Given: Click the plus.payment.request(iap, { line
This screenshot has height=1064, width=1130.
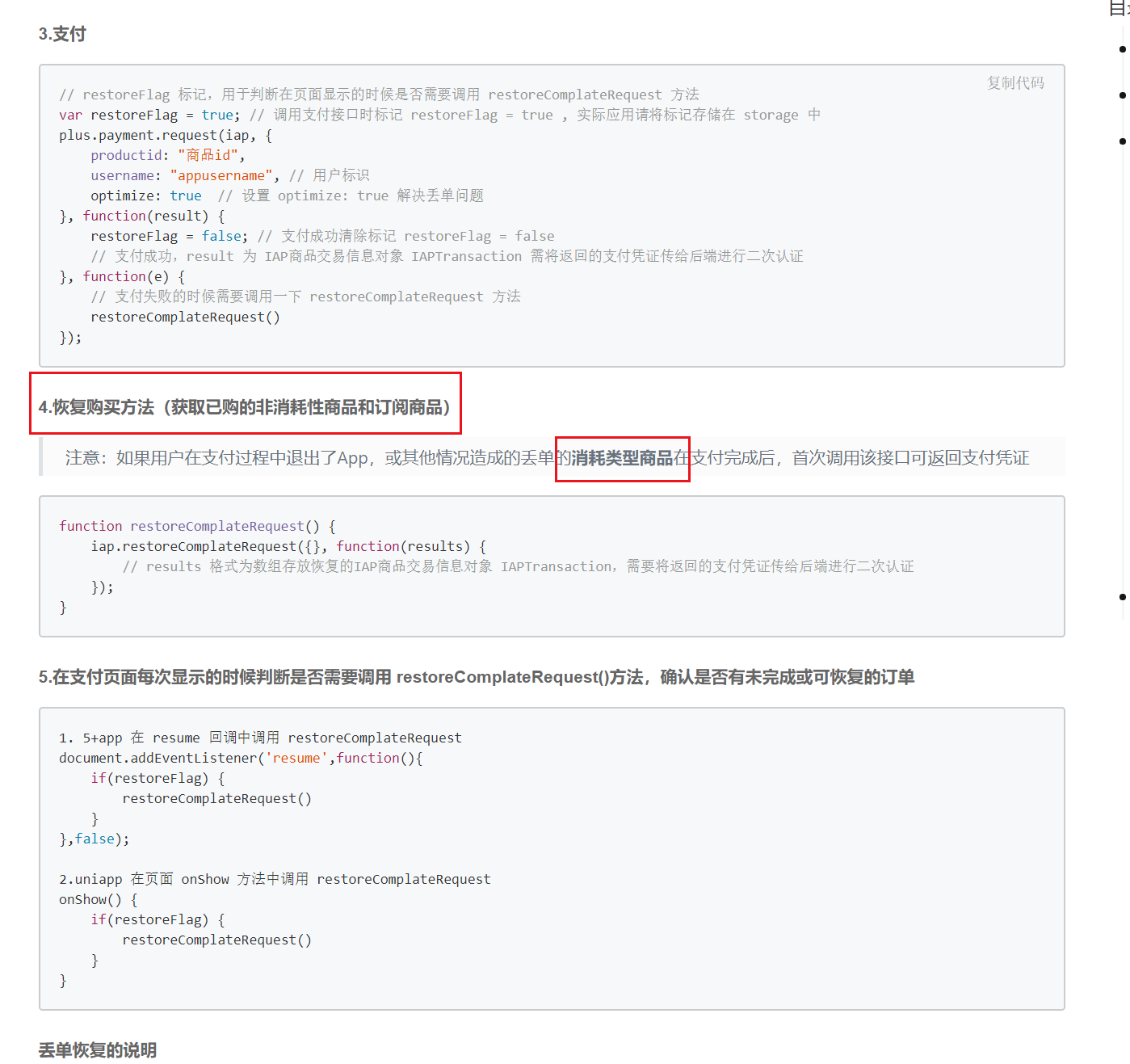Looking at the screenshot, I should [165, 135].
